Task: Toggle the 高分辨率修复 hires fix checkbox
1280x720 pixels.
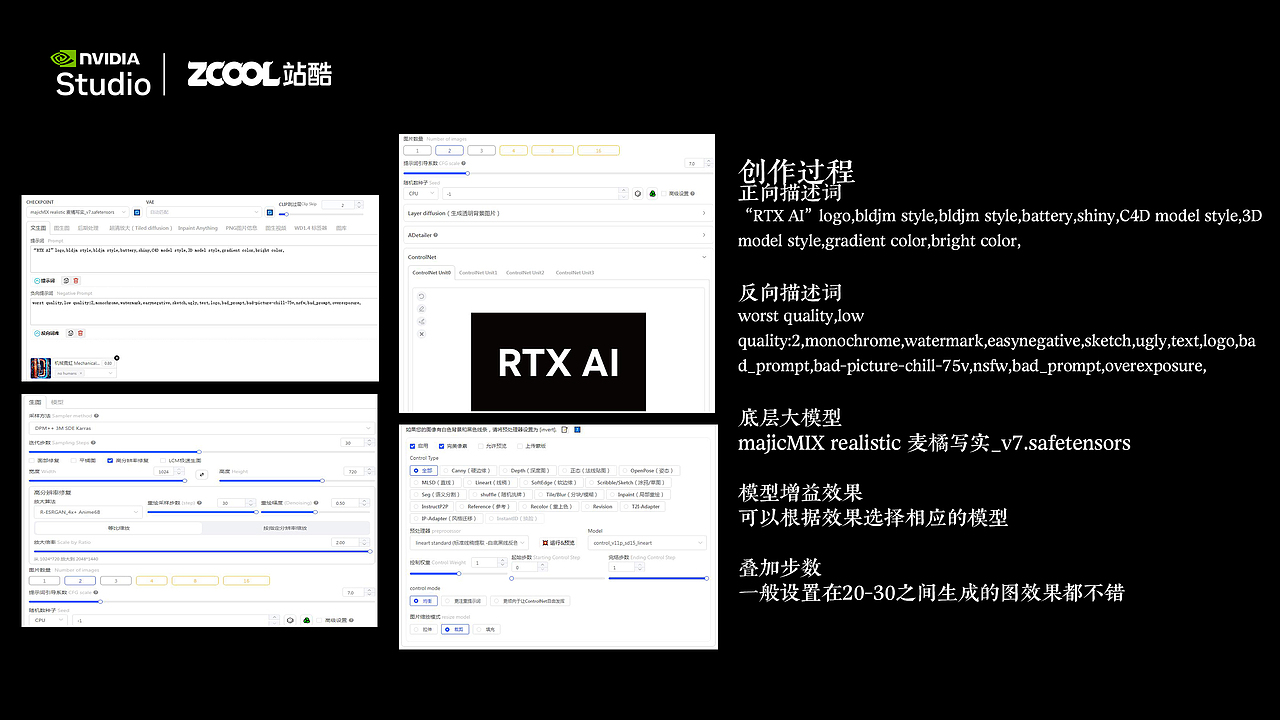Action: (110, 460)
